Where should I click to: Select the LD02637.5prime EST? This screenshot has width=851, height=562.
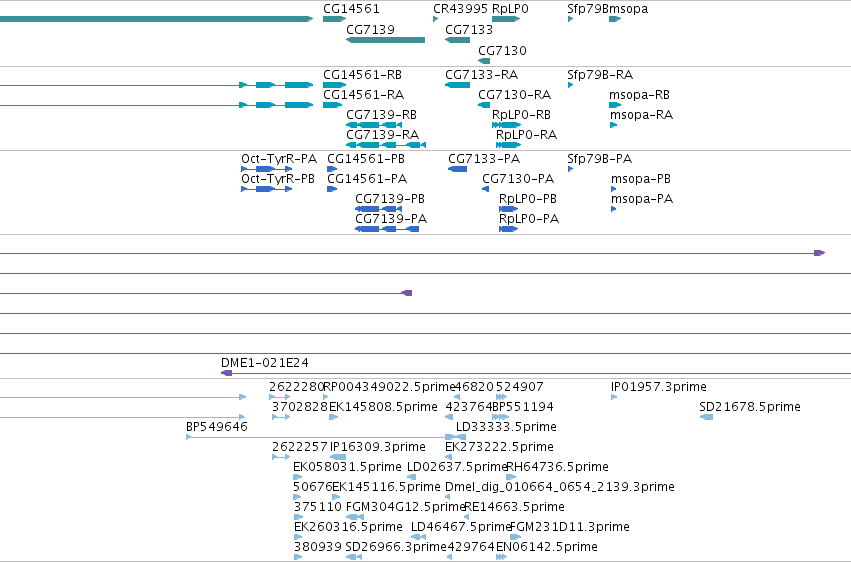tap(411, 477)
